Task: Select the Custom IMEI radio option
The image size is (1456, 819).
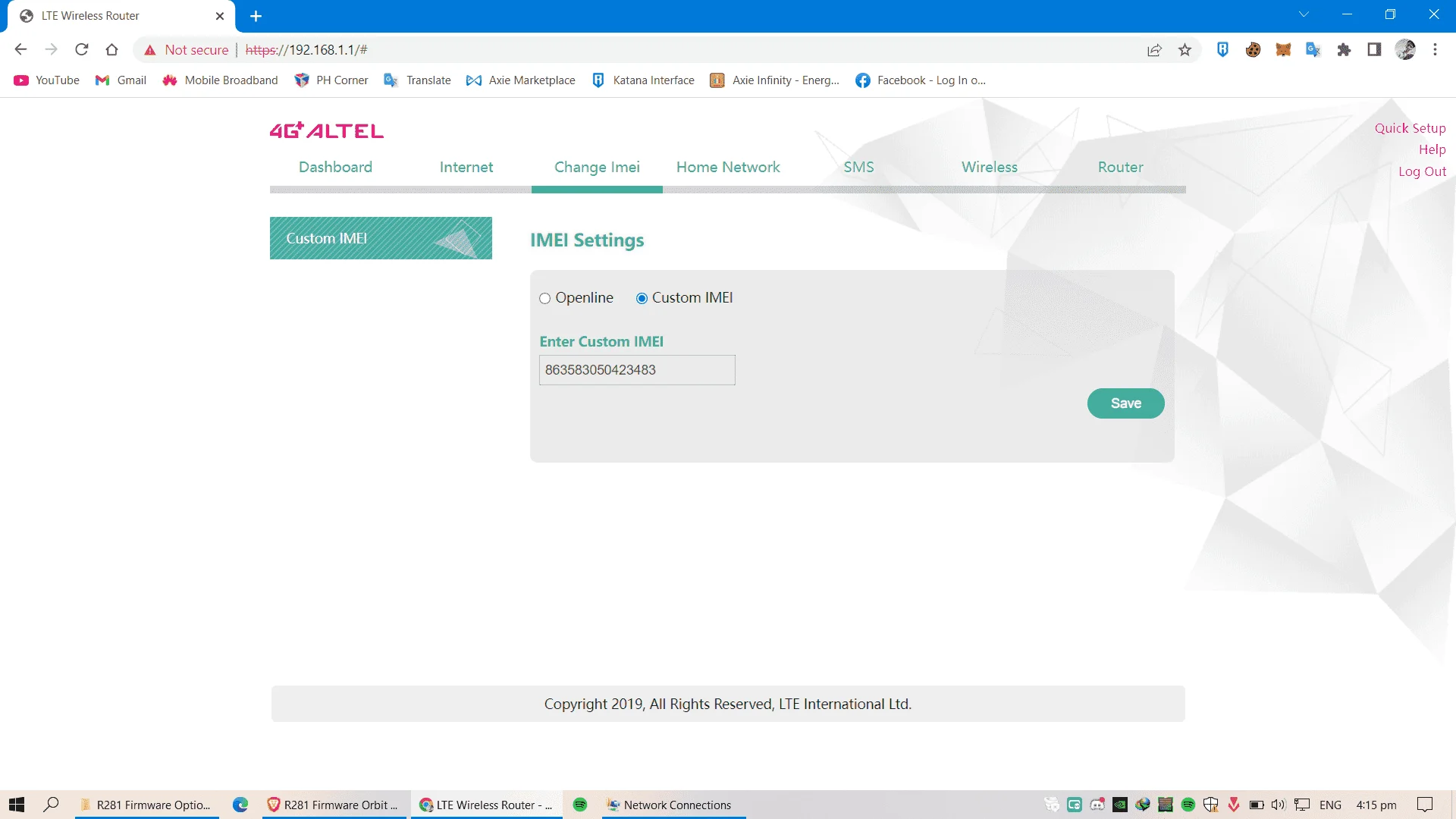Action: (642, 299)
